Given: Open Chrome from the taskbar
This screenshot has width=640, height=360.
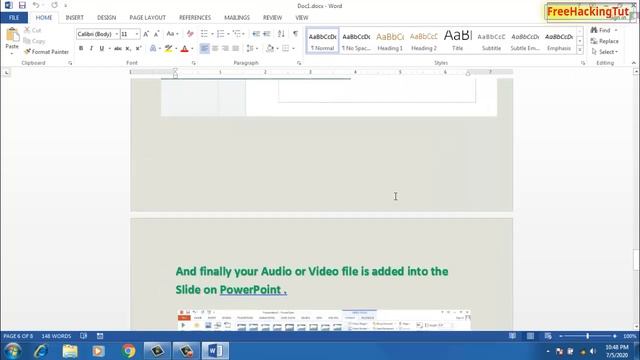Looking at the screenshot, I should pos(128,351).
